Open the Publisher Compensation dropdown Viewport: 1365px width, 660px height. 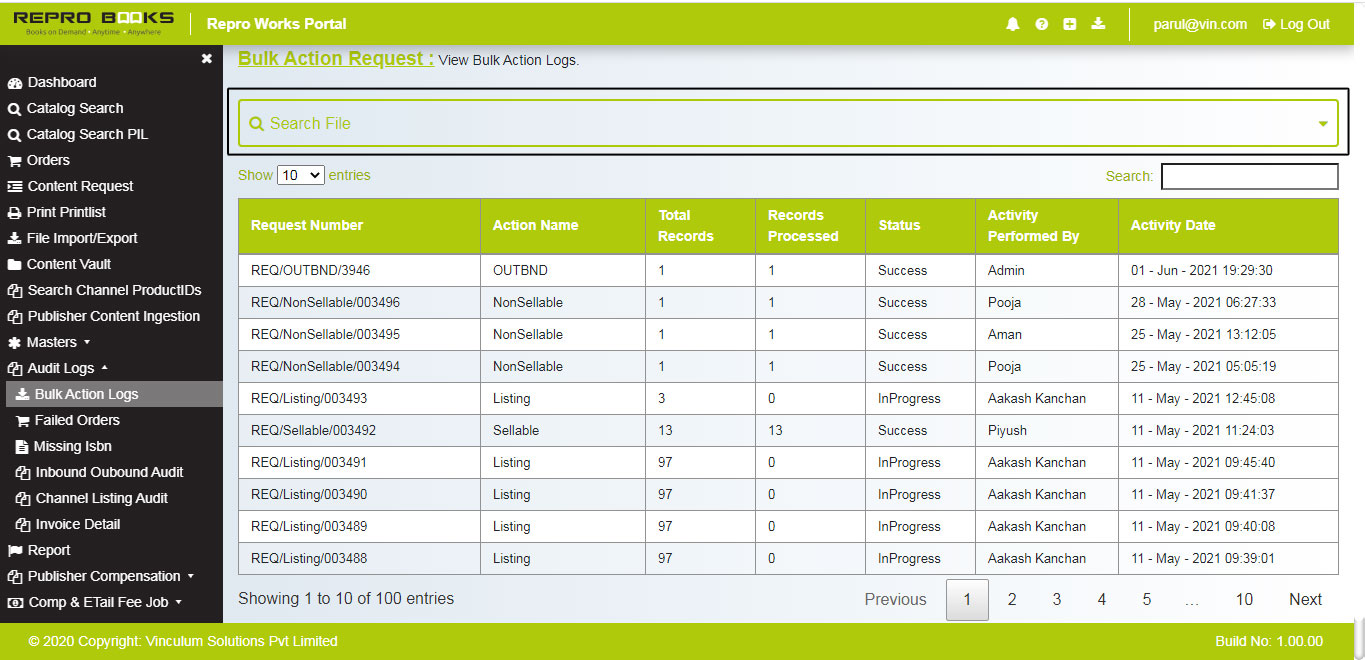[99, 576]
